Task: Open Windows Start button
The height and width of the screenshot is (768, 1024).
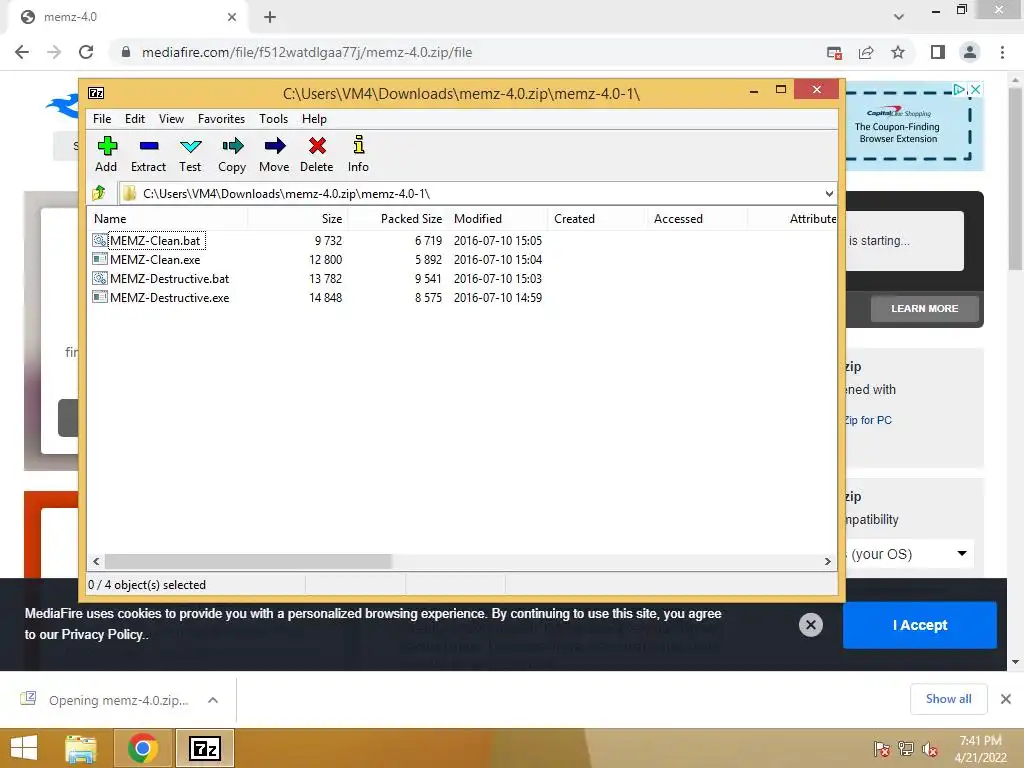Action: coord(24,748)
